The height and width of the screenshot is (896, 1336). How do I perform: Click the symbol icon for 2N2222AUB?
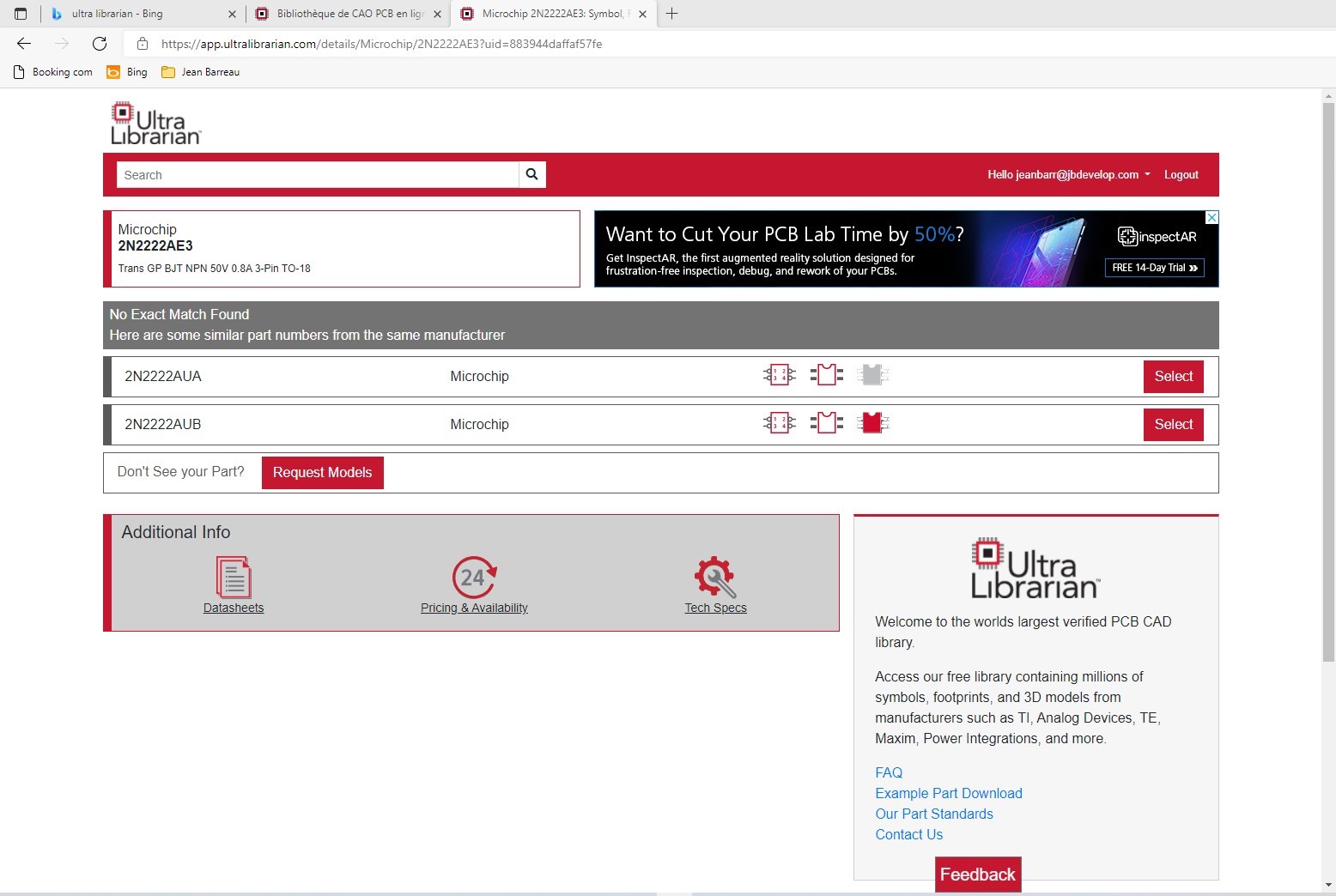click(779, 423)
